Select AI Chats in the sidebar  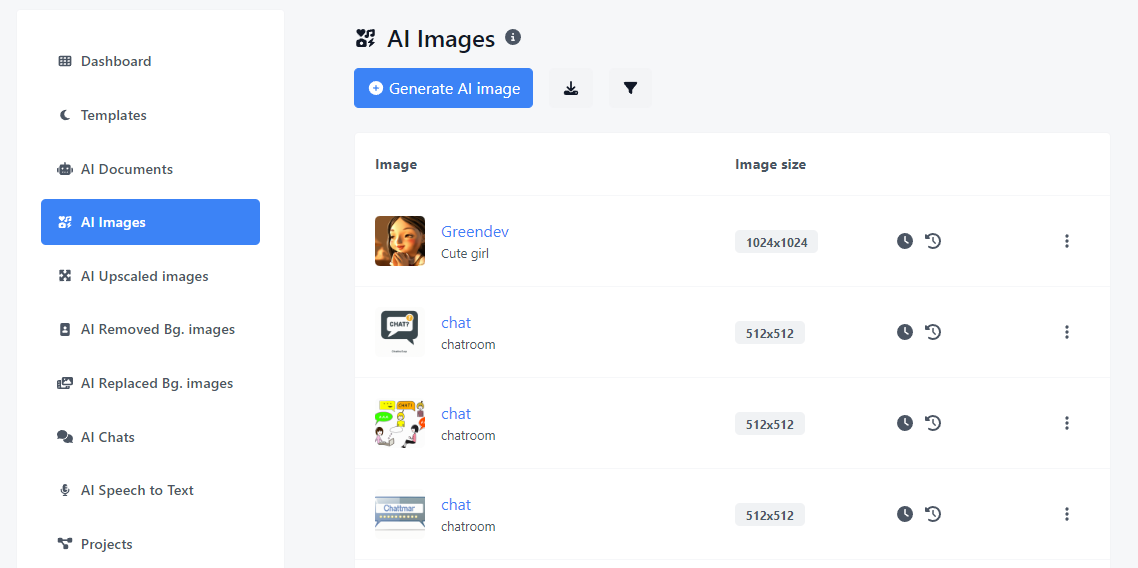tap(108, 437)
